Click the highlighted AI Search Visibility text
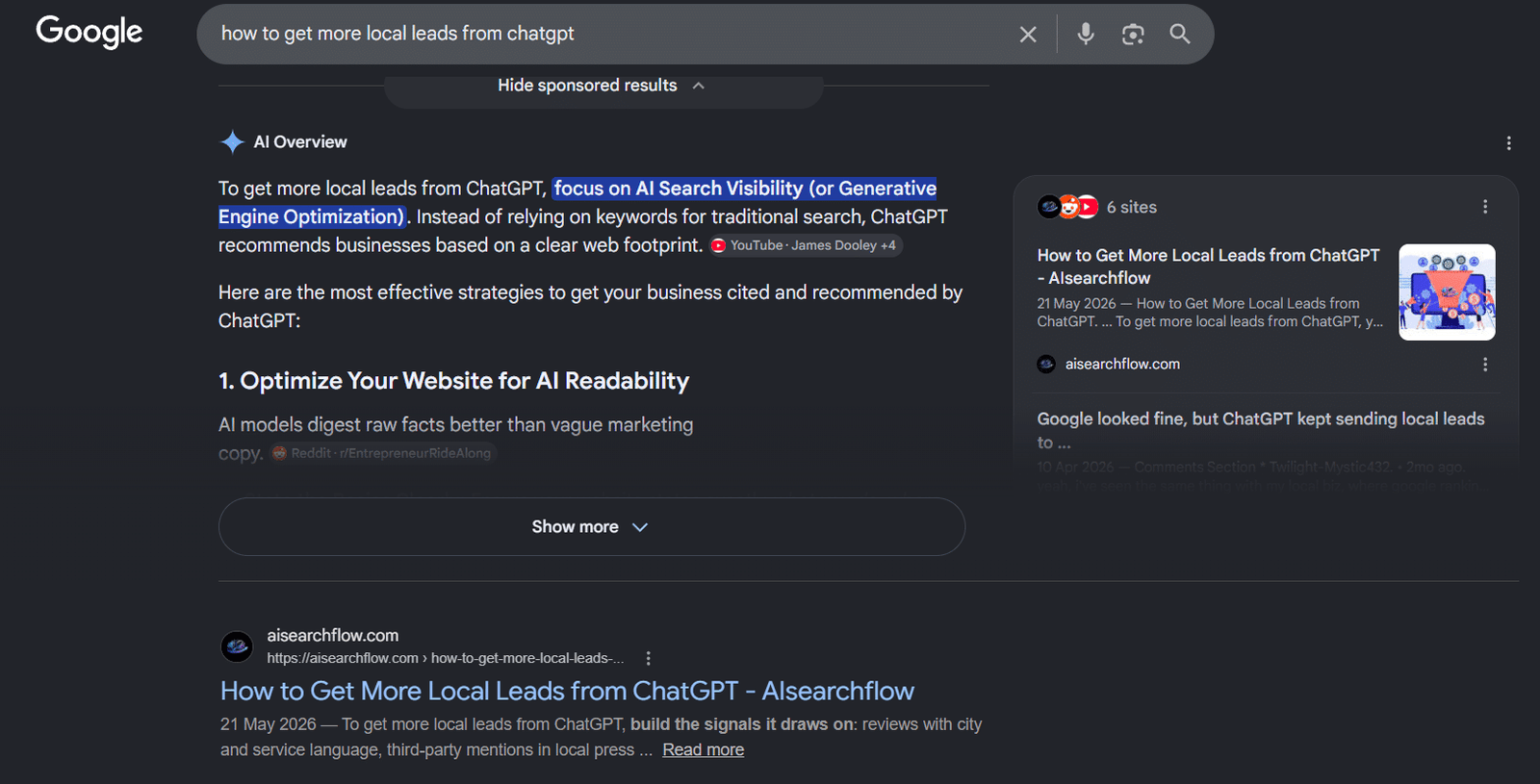Viewport: 1540px width, 784px height. [577, 202]
